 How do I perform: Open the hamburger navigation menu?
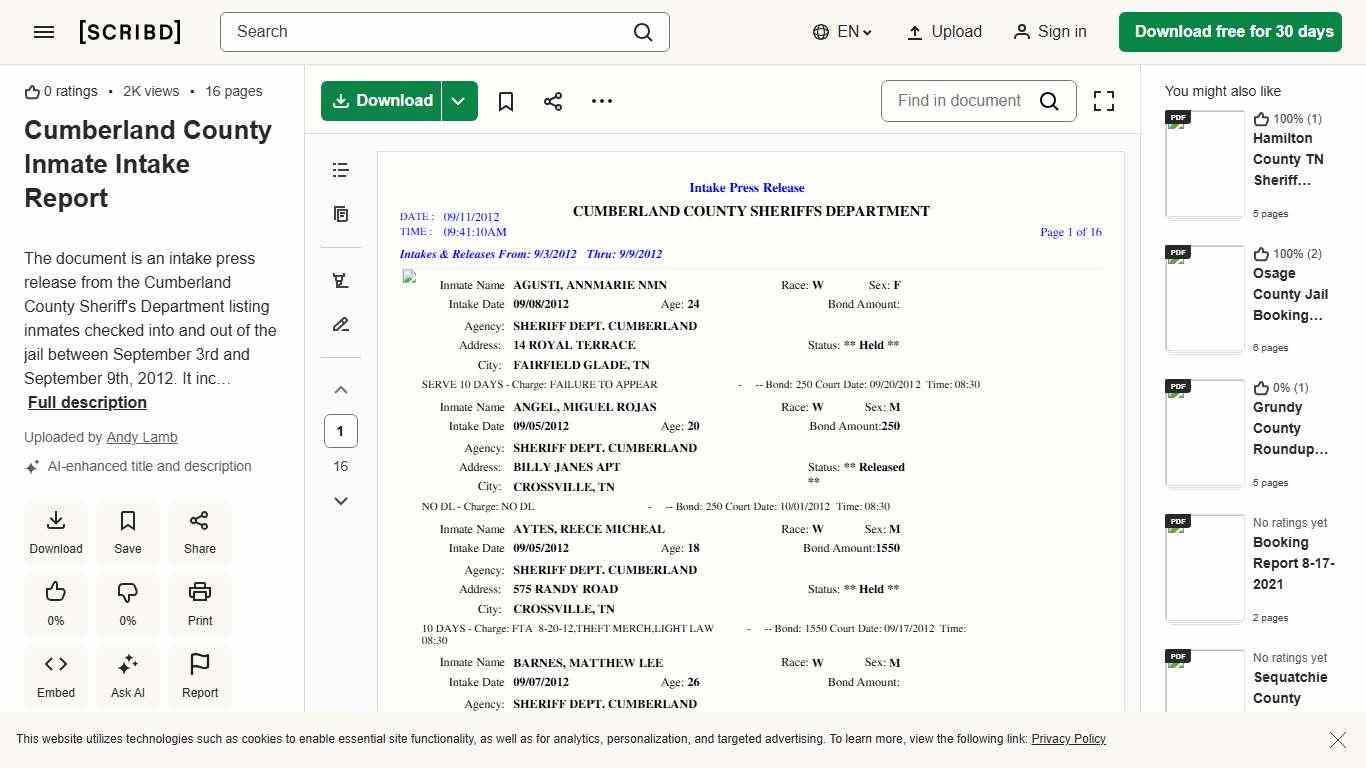43,31
